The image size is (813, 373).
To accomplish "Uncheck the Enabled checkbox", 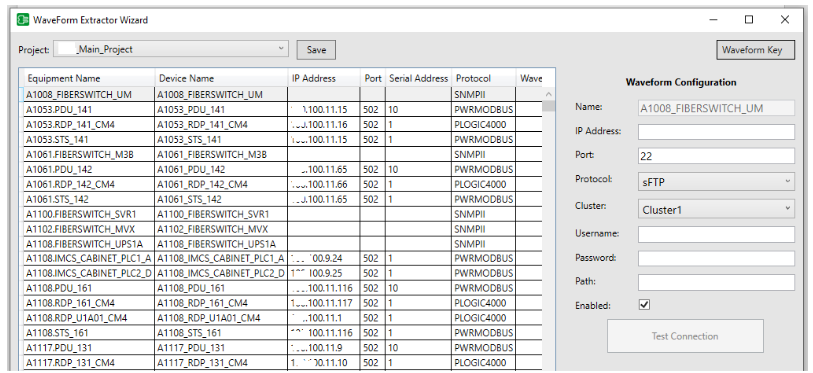I will pyautogui.click(x=644, y=305).
